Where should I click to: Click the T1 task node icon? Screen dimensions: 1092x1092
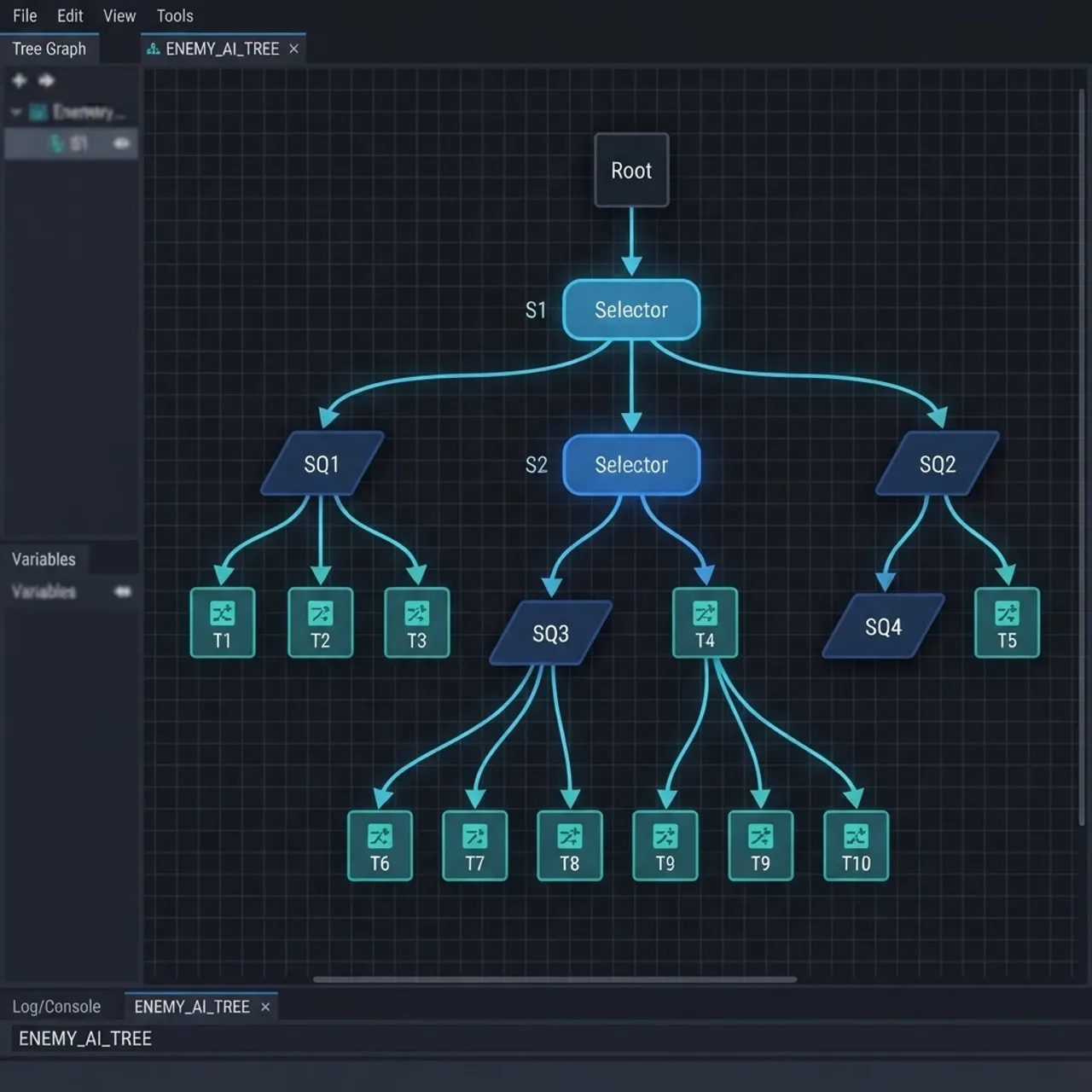point(222,613)
